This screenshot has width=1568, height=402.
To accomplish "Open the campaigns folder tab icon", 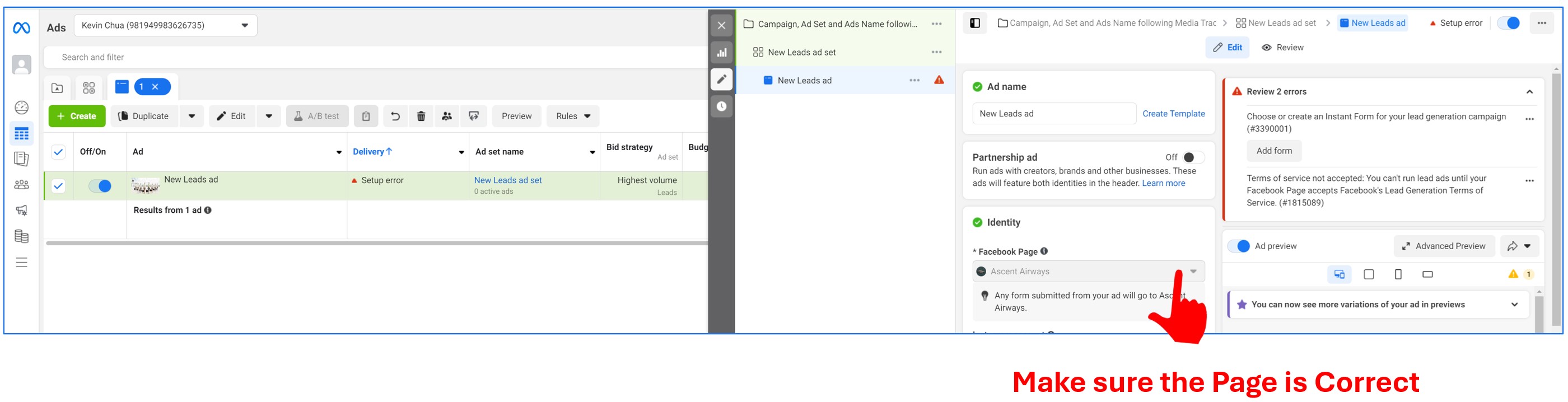I will click(57, 88).
